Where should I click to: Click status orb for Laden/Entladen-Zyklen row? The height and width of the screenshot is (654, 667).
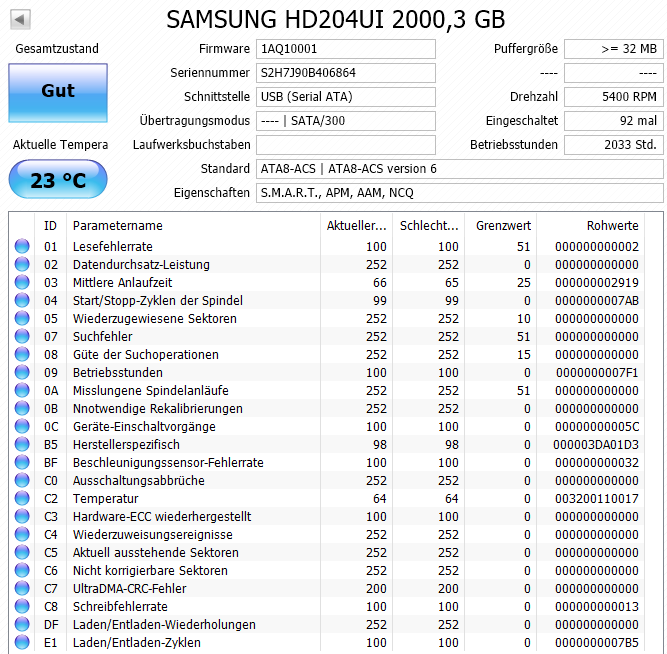(22, 642)
